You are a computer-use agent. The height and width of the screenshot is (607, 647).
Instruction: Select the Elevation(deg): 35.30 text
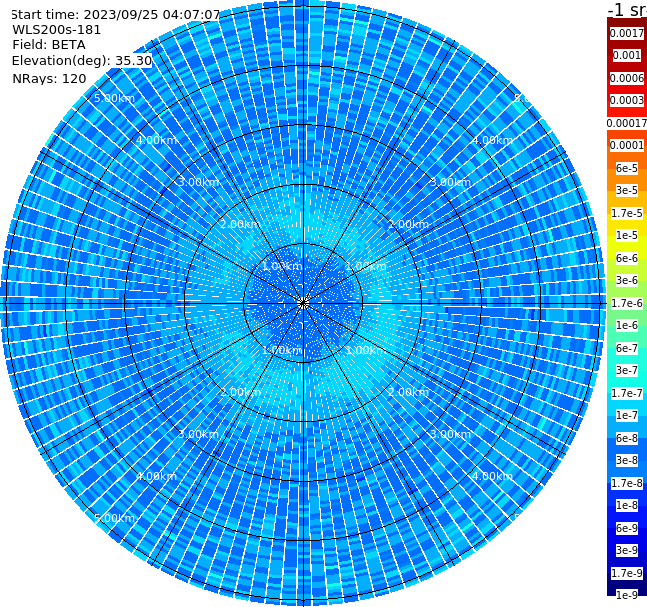pyautogui.click(x=82, y=61)
